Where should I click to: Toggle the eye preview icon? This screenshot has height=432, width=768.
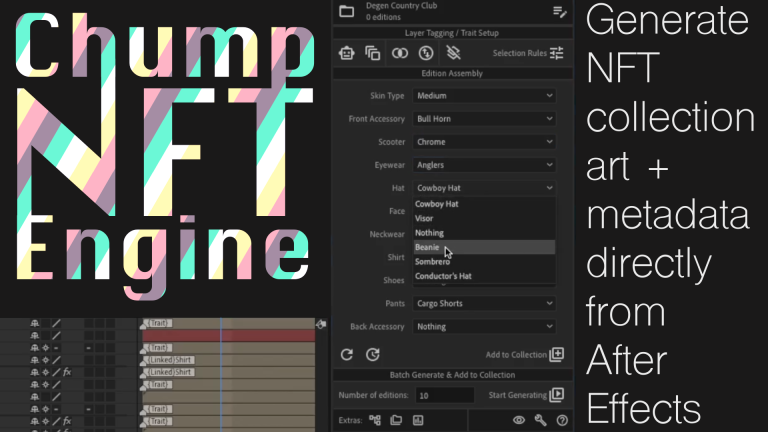[x=519, y=421]
